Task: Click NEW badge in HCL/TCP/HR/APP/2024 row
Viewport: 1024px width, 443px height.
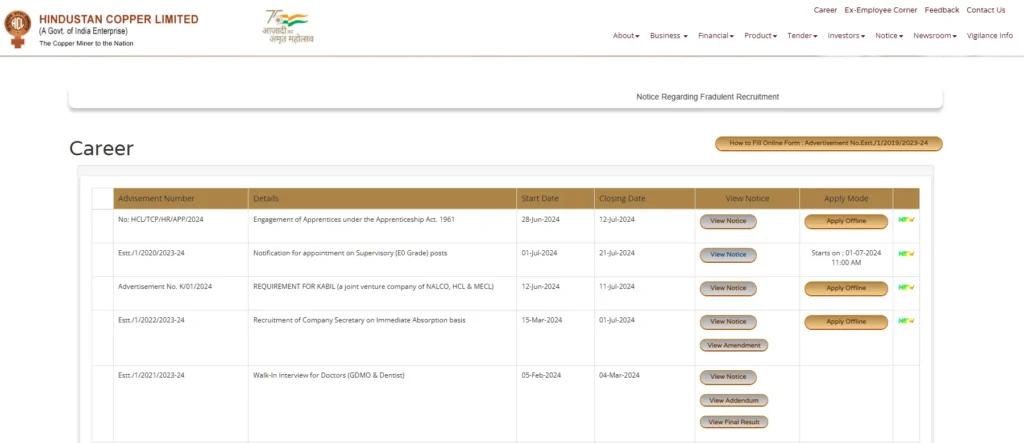Action: tap(906, 220)
